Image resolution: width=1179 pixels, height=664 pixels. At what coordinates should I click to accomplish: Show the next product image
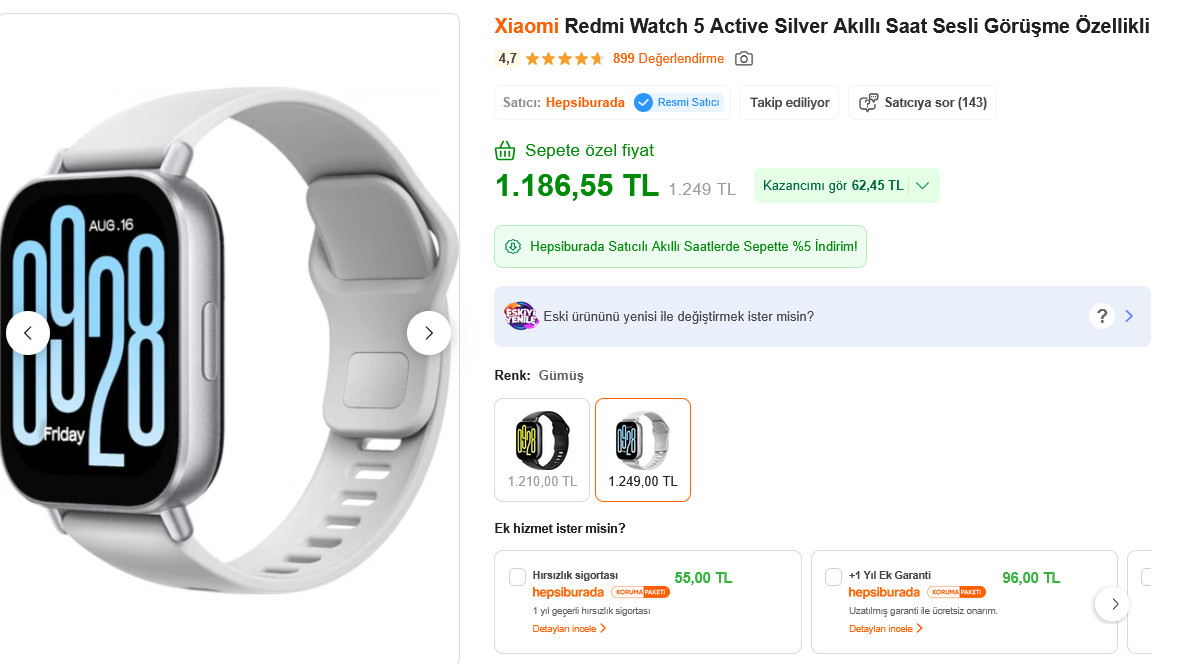point(428,333)
